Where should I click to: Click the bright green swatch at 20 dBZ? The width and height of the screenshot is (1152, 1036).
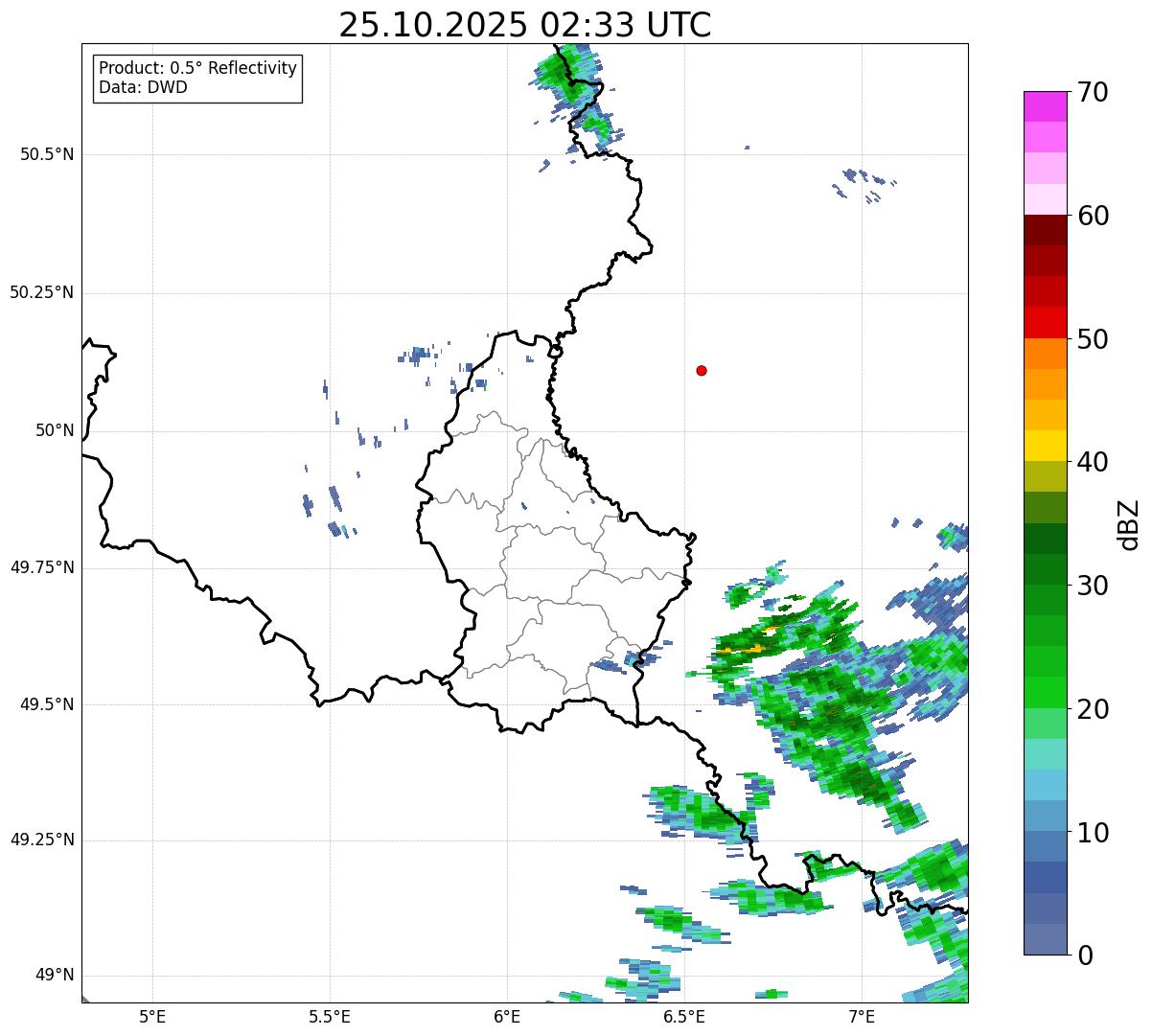pyautogui.click(x=1045, y=692)
